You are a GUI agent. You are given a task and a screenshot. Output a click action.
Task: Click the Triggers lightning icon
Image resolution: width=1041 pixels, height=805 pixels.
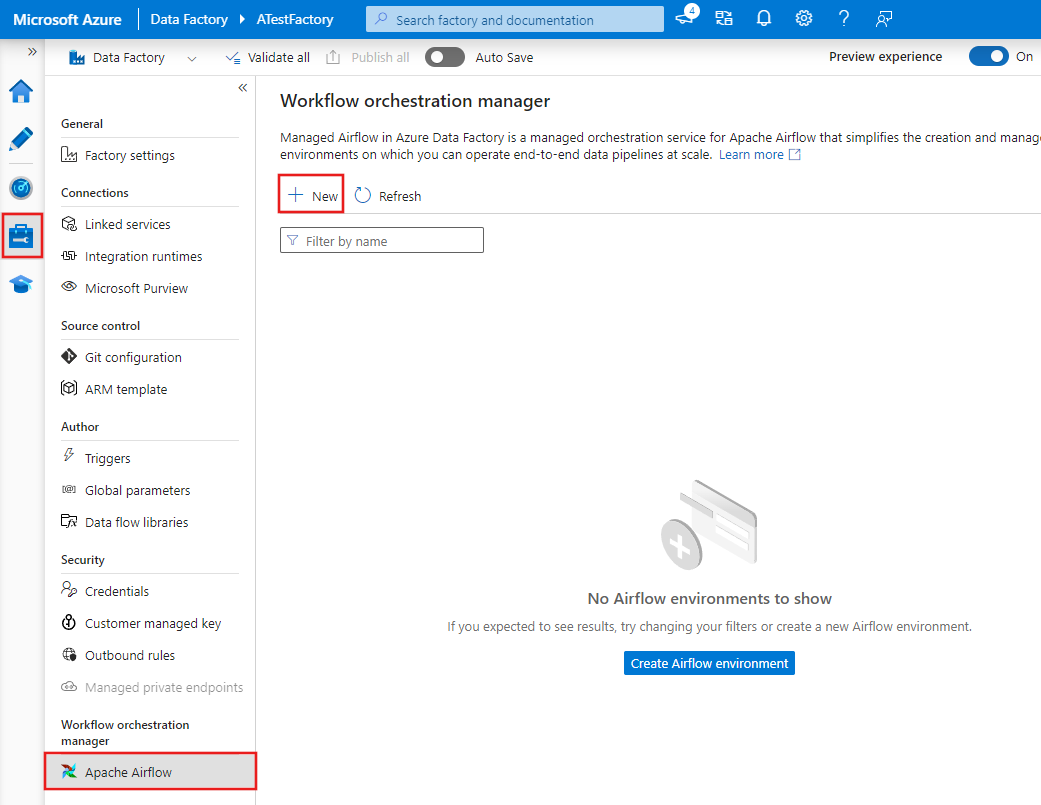[x=68, y=455]
